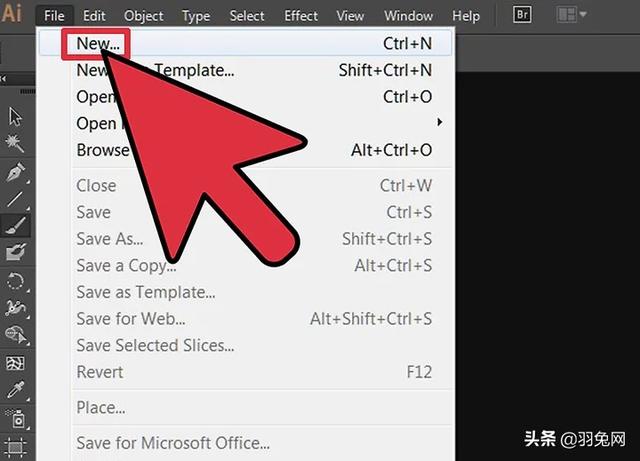
Task: Open the Help menu
Action: [466, 16]
